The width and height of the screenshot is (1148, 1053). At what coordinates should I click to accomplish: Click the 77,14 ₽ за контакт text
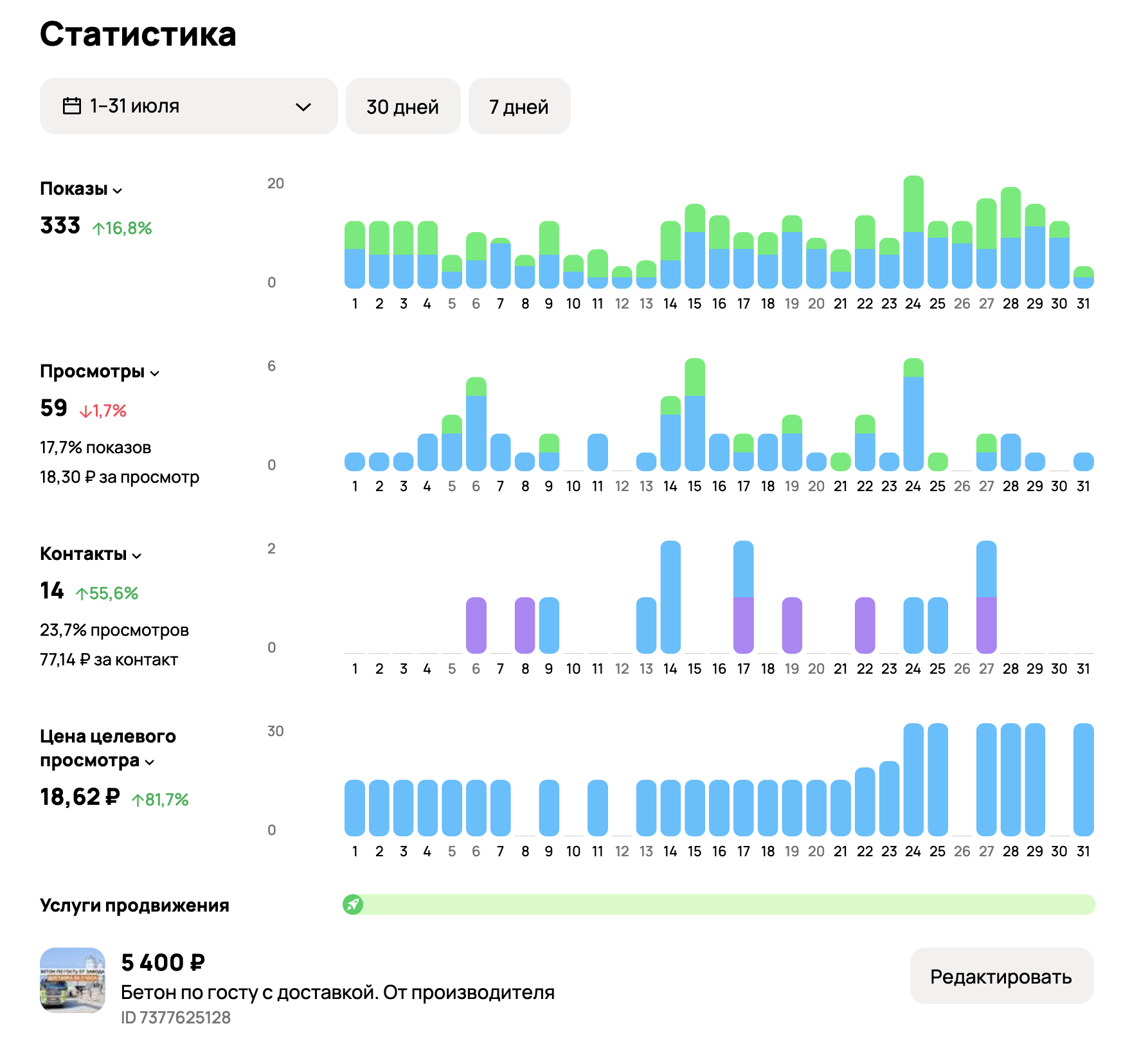(x=109, y=660)
